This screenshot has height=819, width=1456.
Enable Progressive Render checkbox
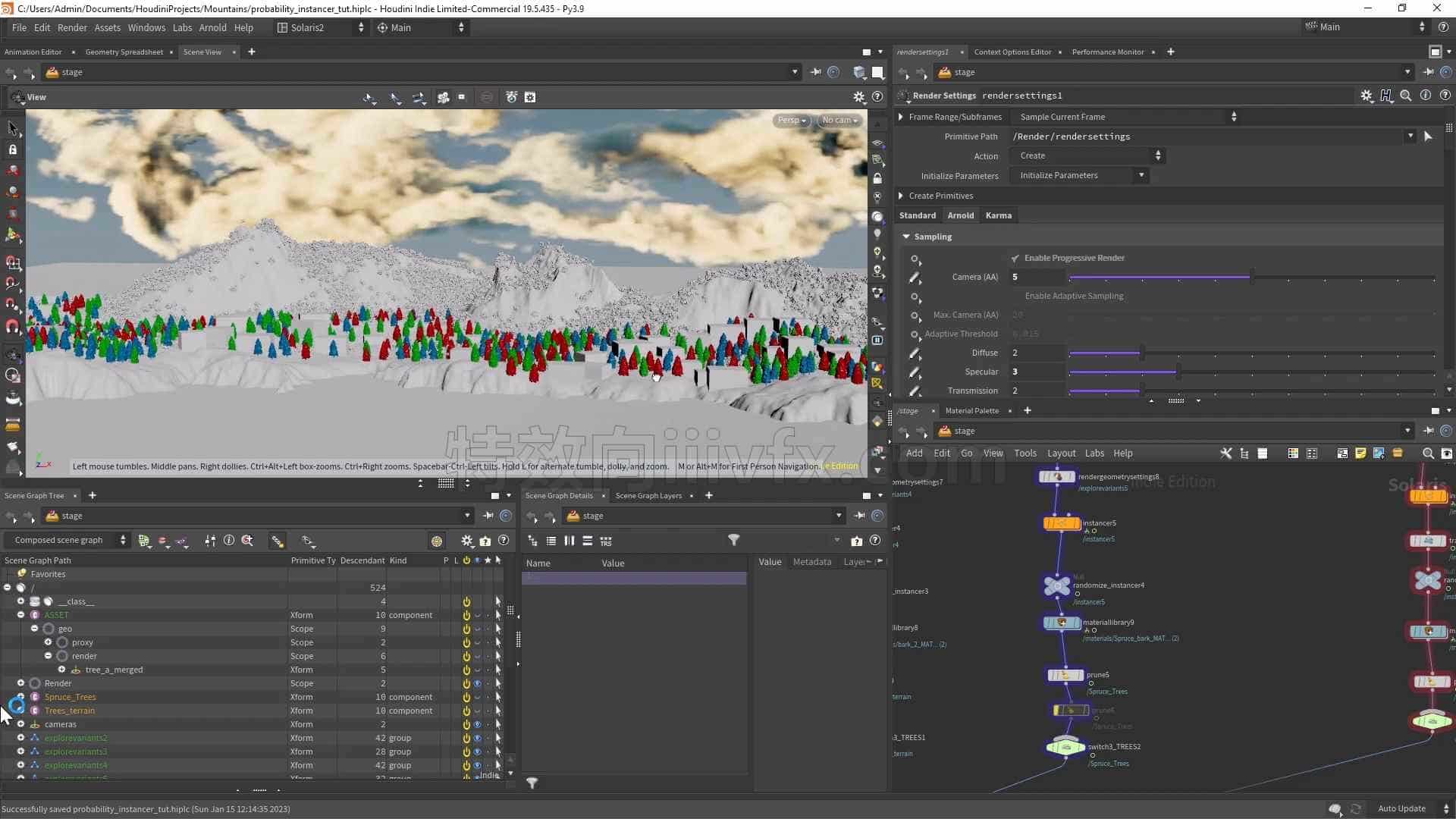tap(1015, 259)
